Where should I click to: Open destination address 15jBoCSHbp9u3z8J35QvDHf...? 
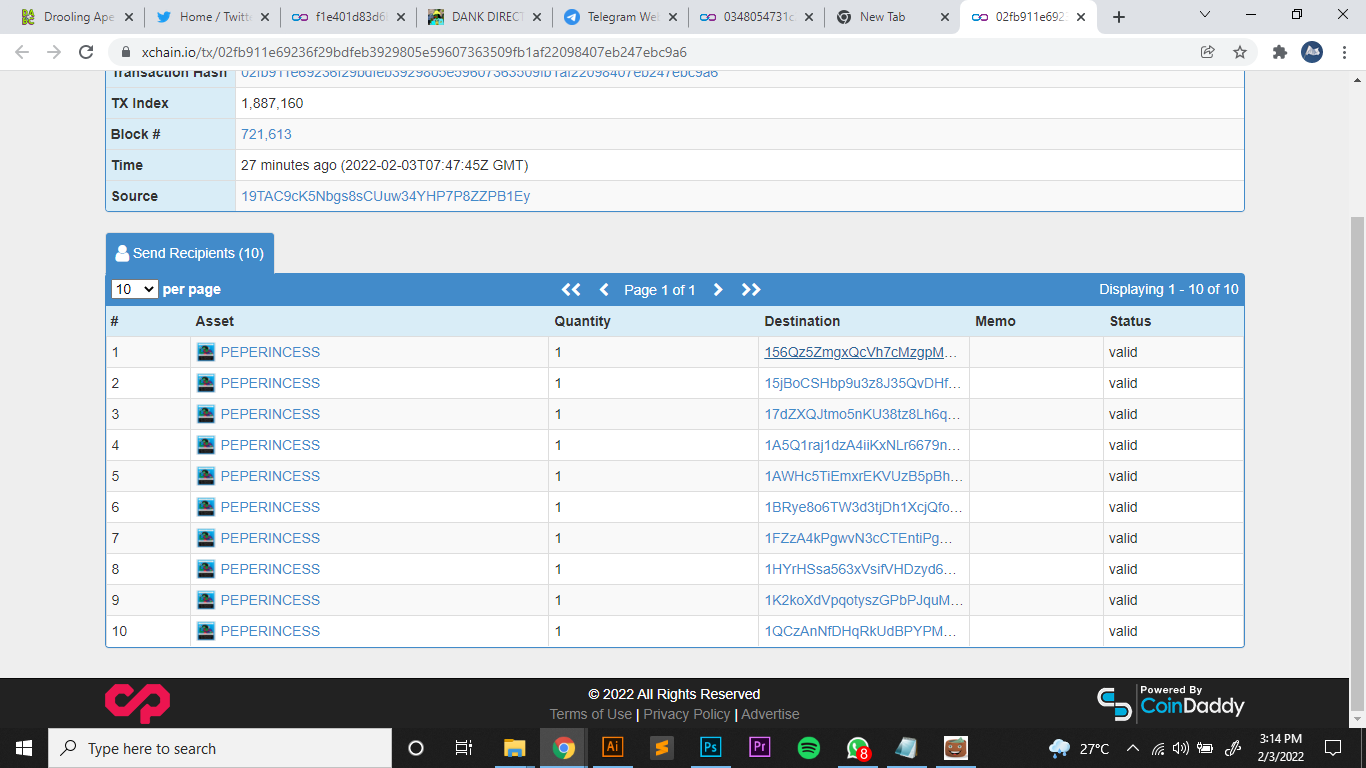click(863, 383)
